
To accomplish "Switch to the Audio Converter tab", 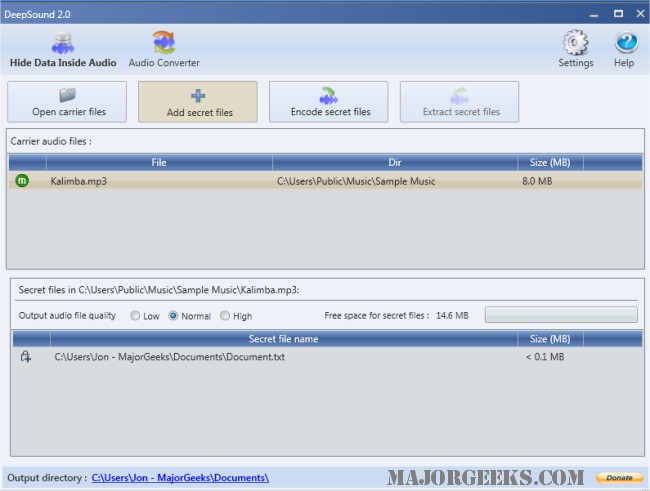I will pyautogui.click(x=164, y=51).
